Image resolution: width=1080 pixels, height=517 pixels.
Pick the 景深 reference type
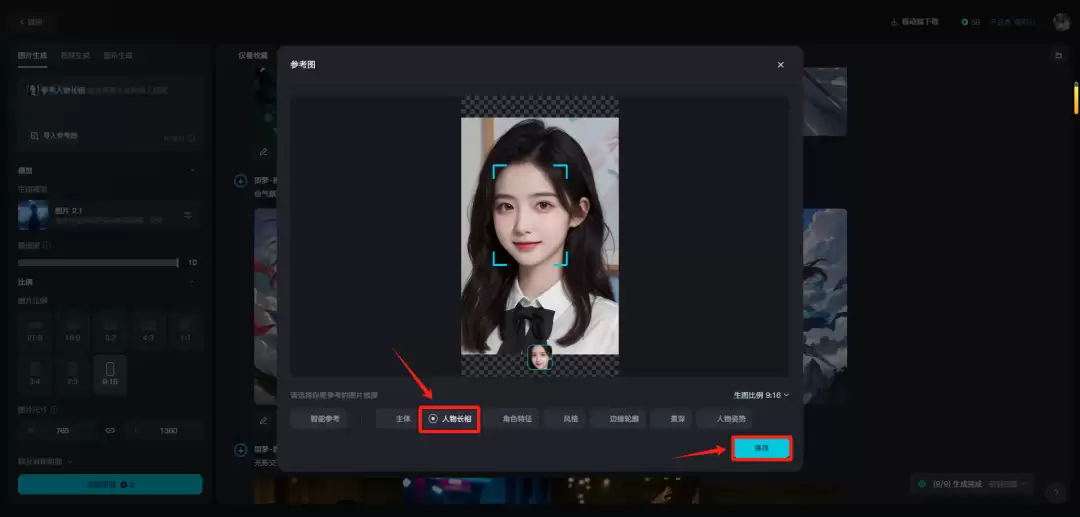tap(677, 419)
